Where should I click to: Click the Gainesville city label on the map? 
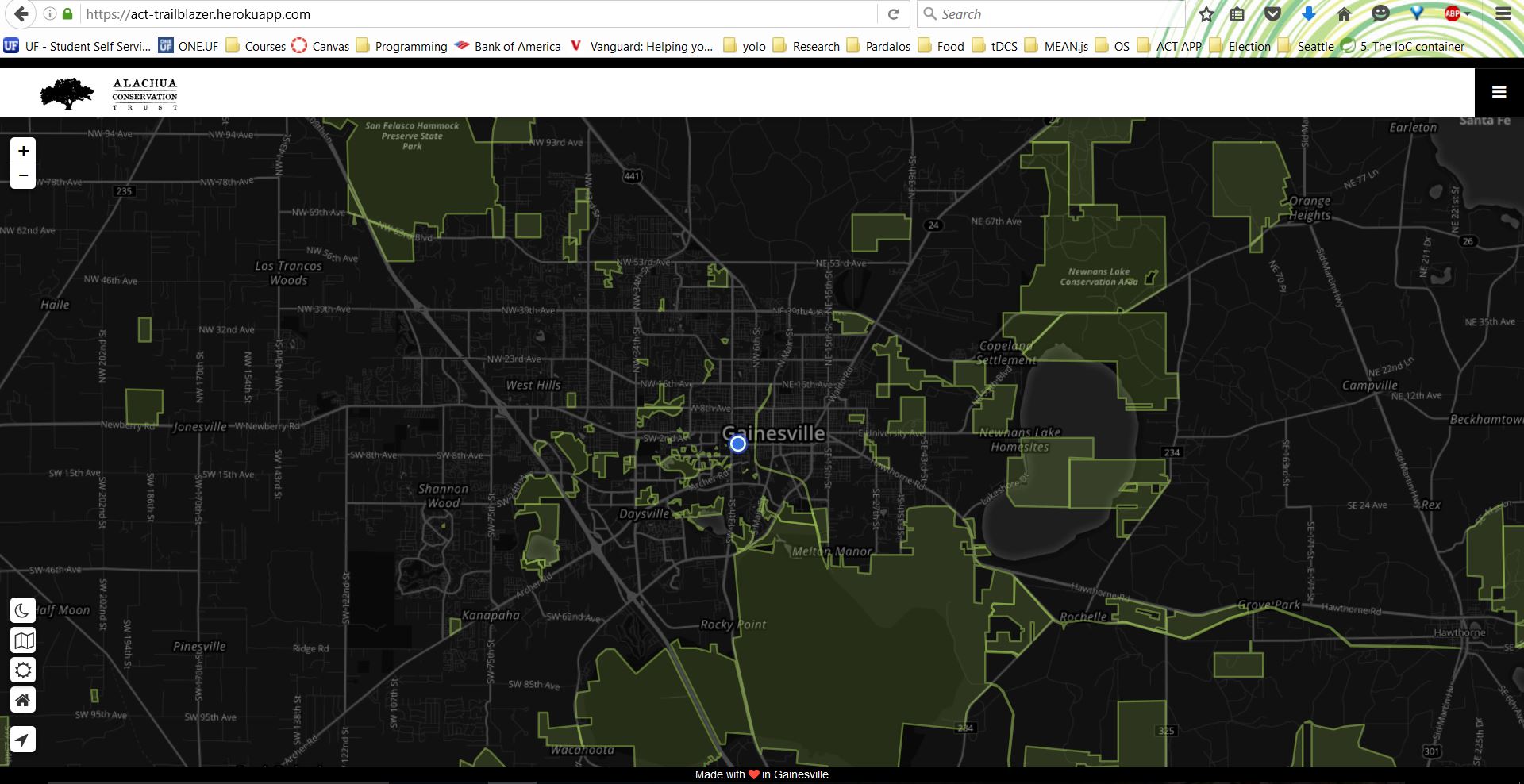(x=774, y=433)
